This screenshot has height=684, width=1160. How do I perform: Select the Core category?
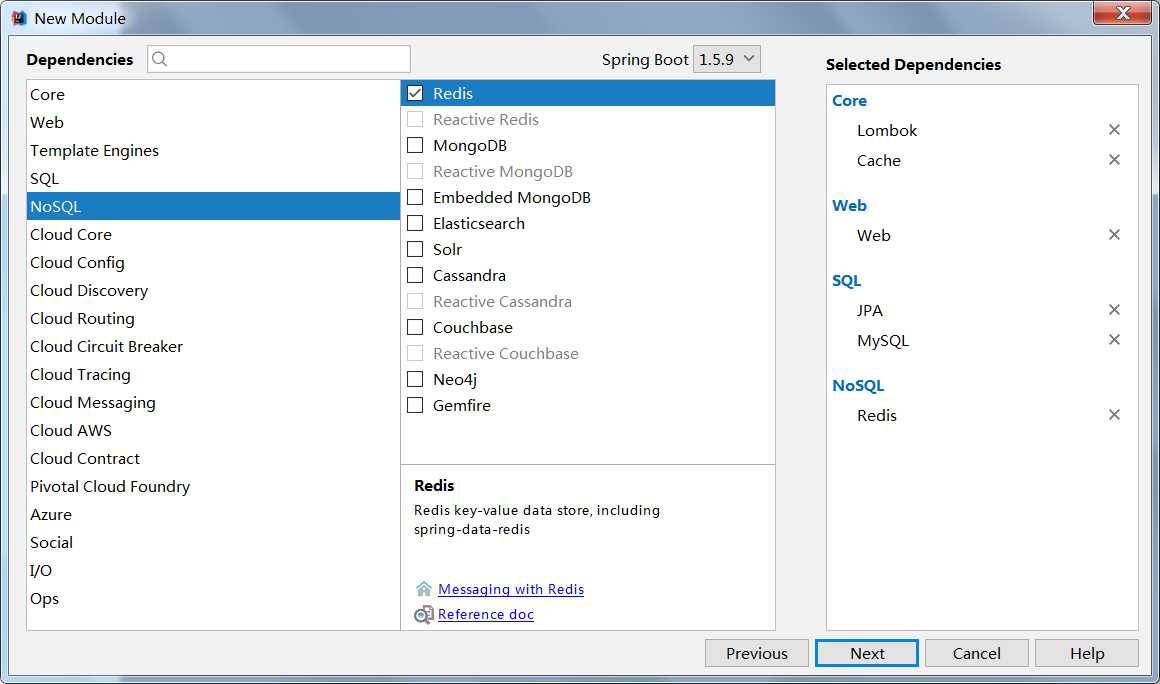pyautogui.click(x=213, y=95)
